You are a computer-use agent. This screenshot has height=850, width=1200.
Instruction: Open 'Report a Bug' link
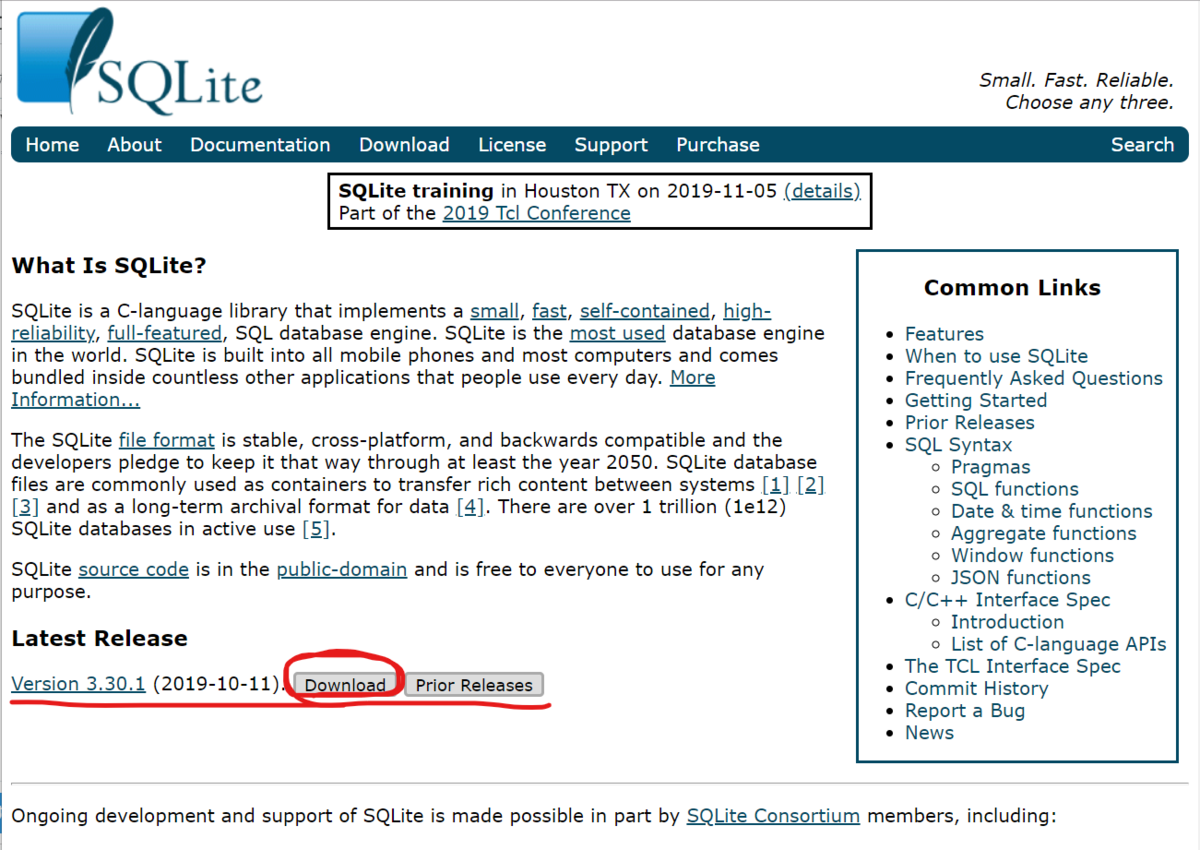coord(965,710)
